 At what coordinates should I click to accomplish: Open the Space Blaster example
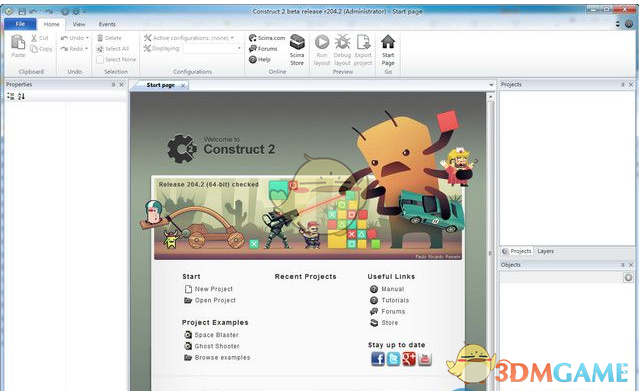pyautogui.click(x=216, y=335)
